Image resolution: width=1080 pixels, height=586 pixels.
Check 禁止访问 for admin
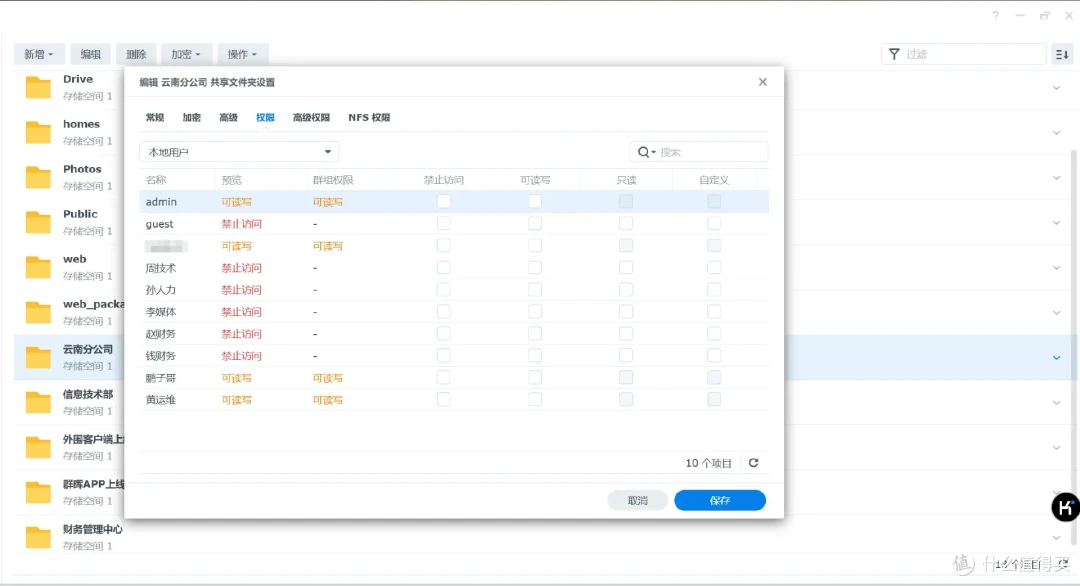[x=444, y=202]
